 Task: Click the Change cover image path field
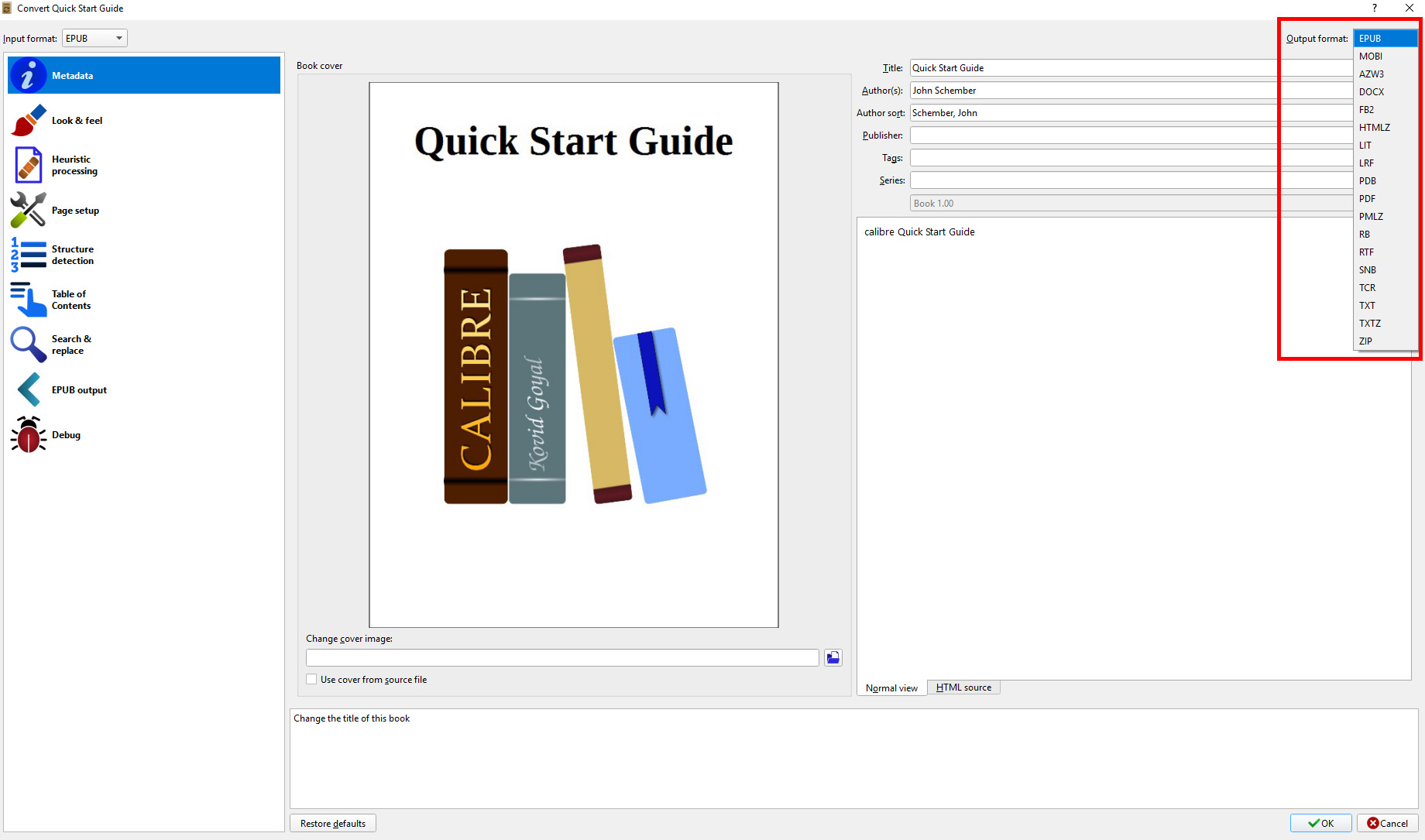click(562, 657)
